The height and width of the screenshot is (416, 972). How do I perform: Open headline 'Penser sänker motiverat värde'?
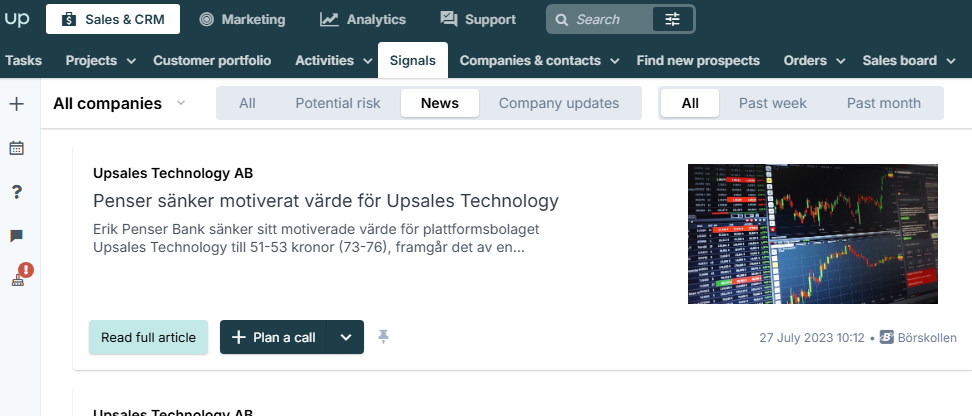click(x=326, y=201)
